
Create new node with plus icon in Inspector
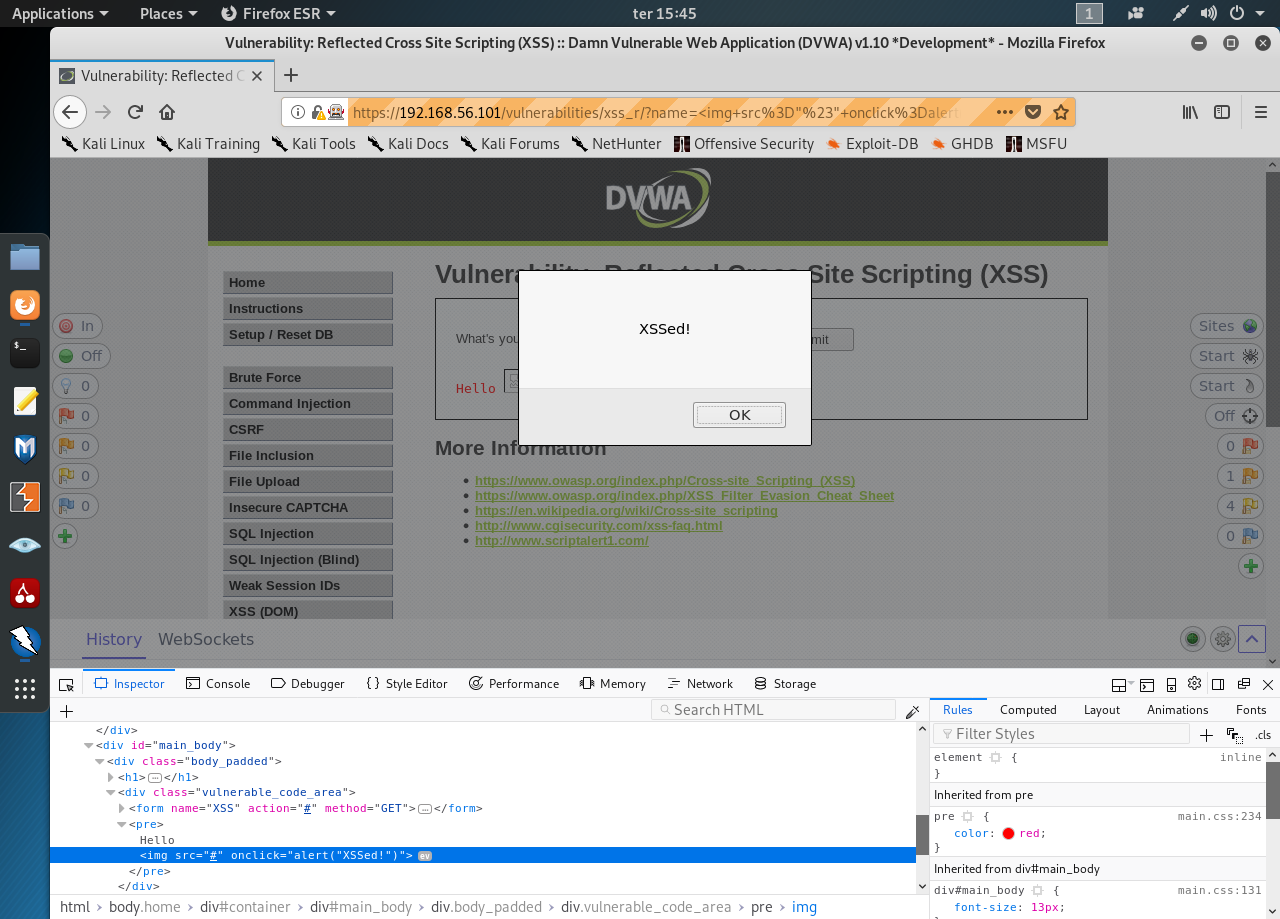[66, 711]
